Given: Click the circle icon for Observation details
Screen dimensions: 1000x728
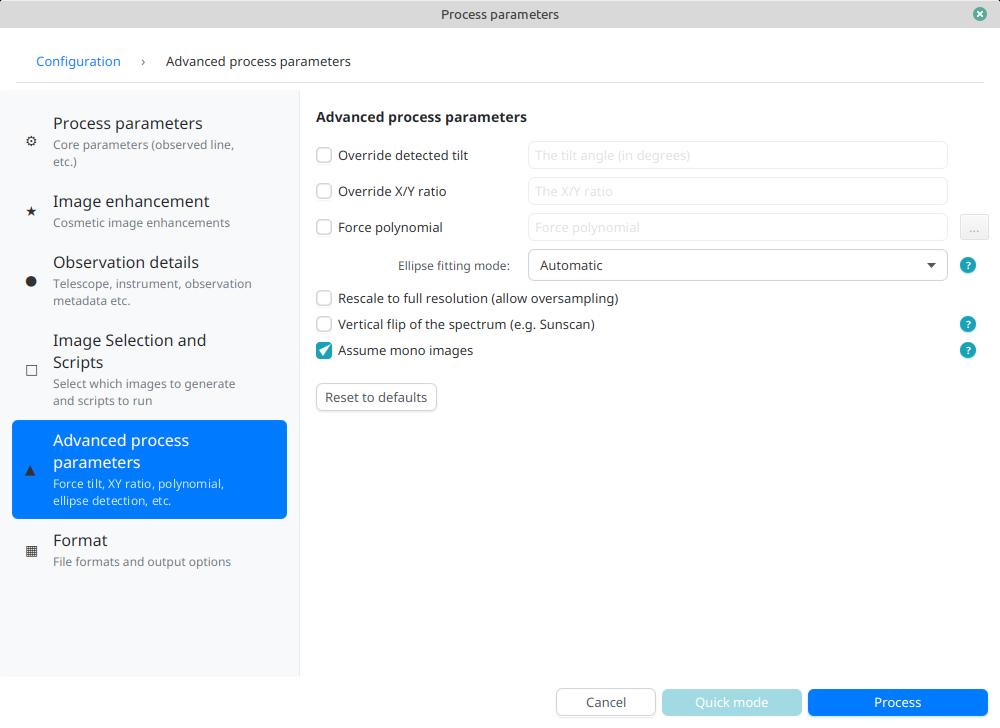Looking at the screenshot, I should pyautogui.click(x=31, y=281).
